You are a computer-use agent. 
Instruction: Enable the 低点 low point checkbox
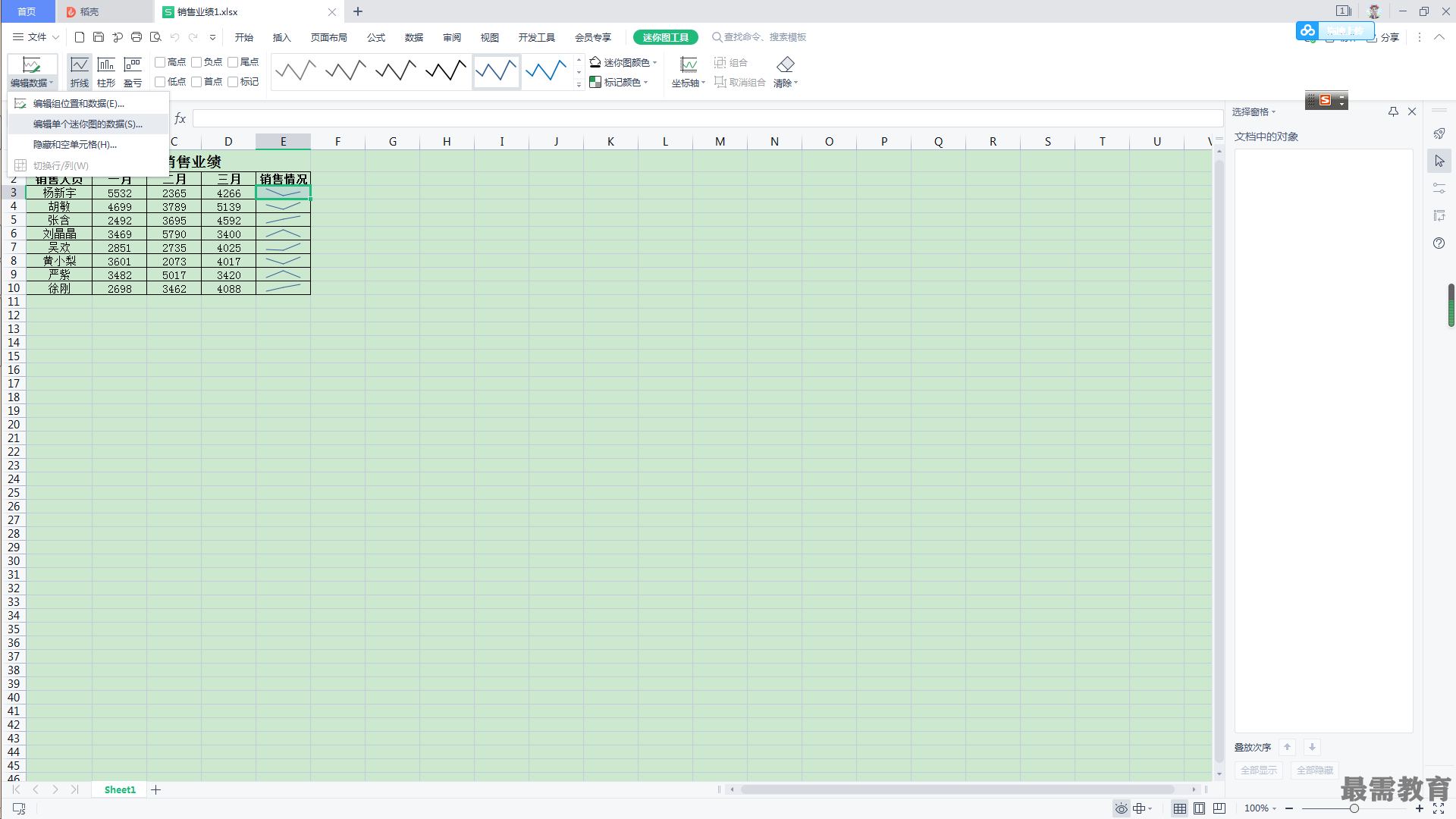point(160,82)
